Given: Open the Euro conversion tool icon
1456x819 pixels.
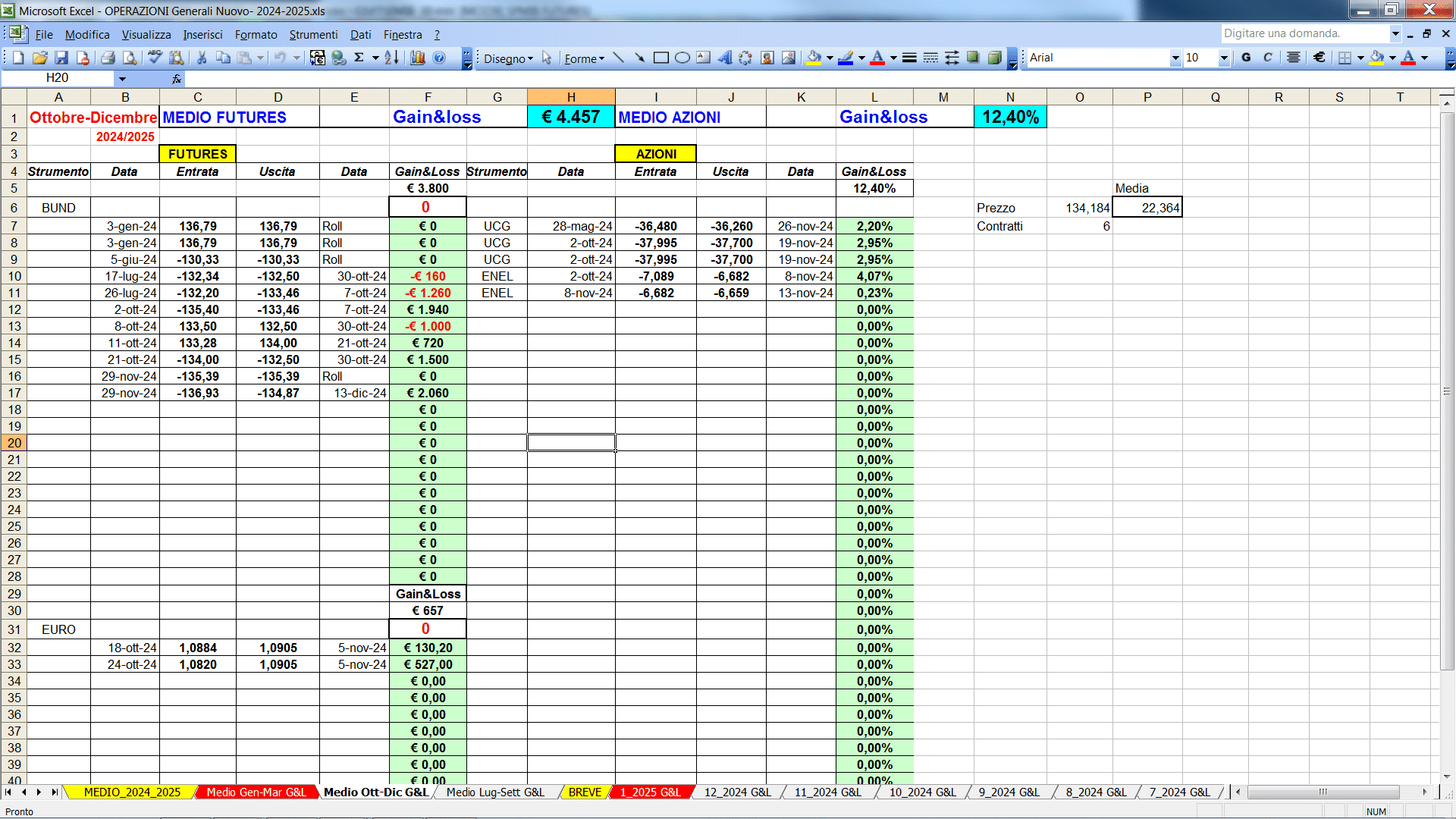Looking at the screenshot, I should (318, 58).
